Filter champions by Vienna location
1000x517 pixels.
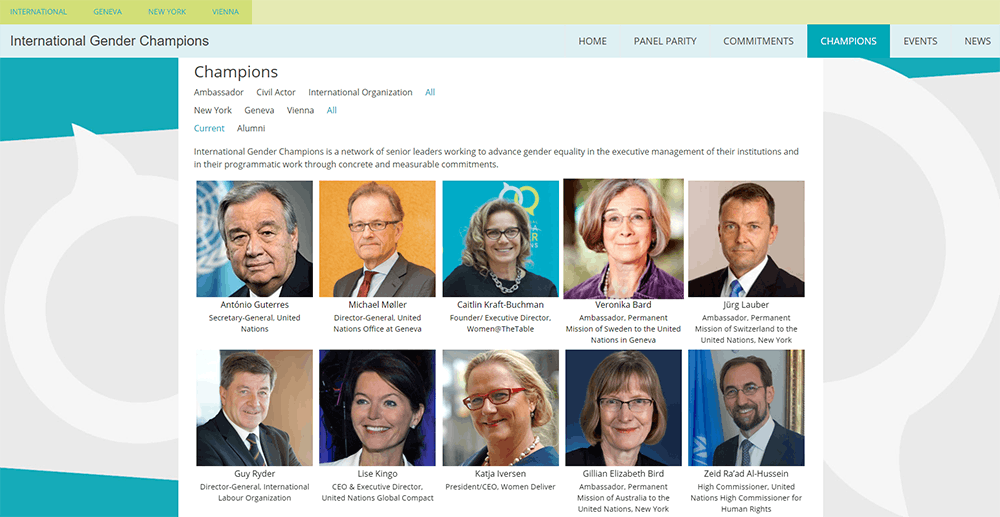click(x=300, y=110)
